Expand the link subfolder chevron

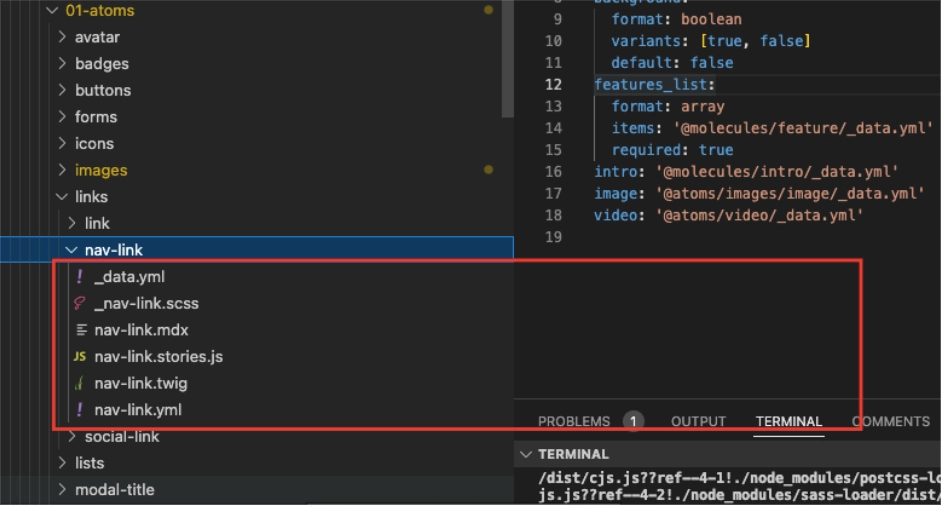(x=72, y=223)
